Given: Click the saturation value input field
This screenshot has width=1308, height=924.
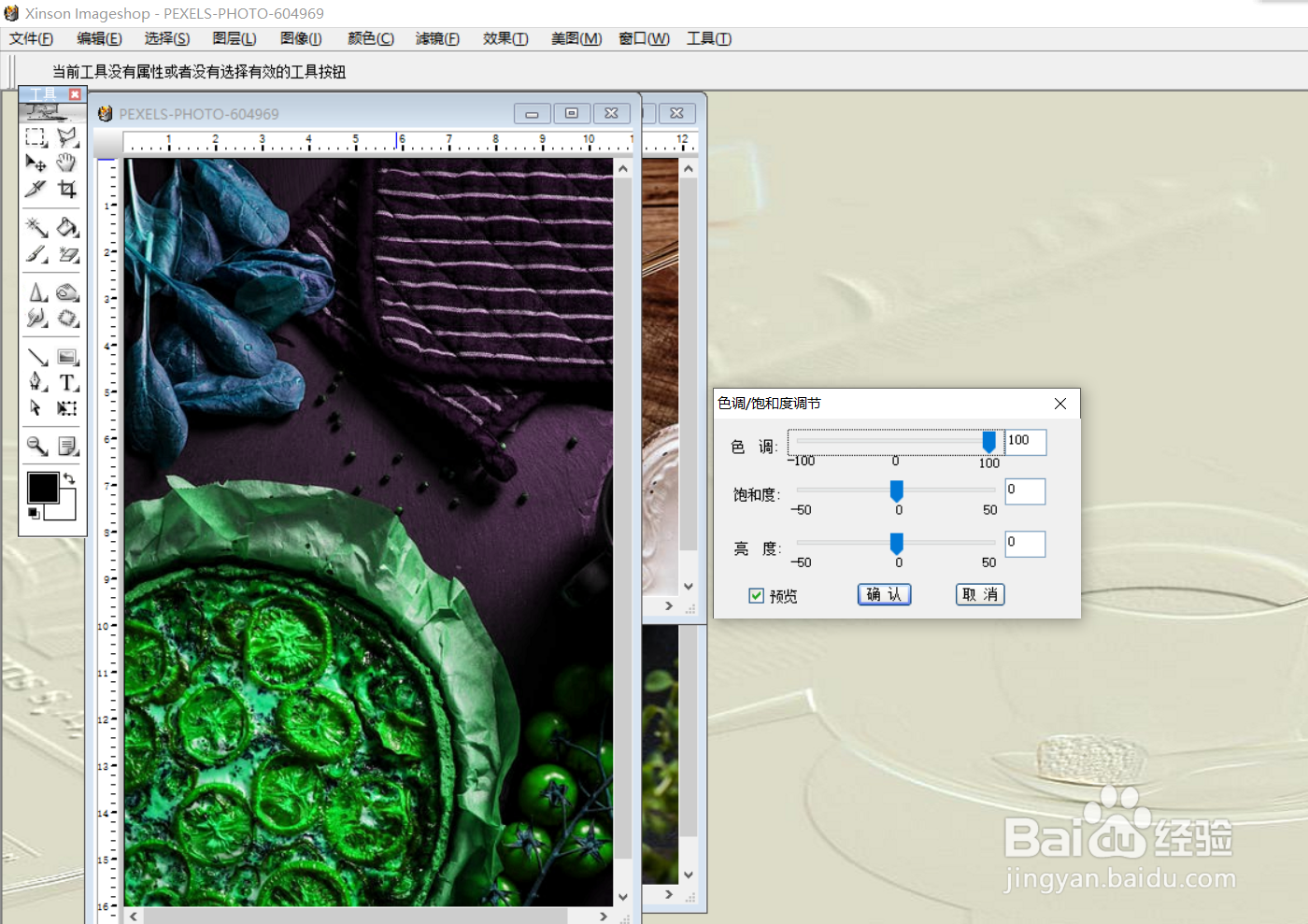Looking at the screenshot, I should click(x=1025, y=491).
